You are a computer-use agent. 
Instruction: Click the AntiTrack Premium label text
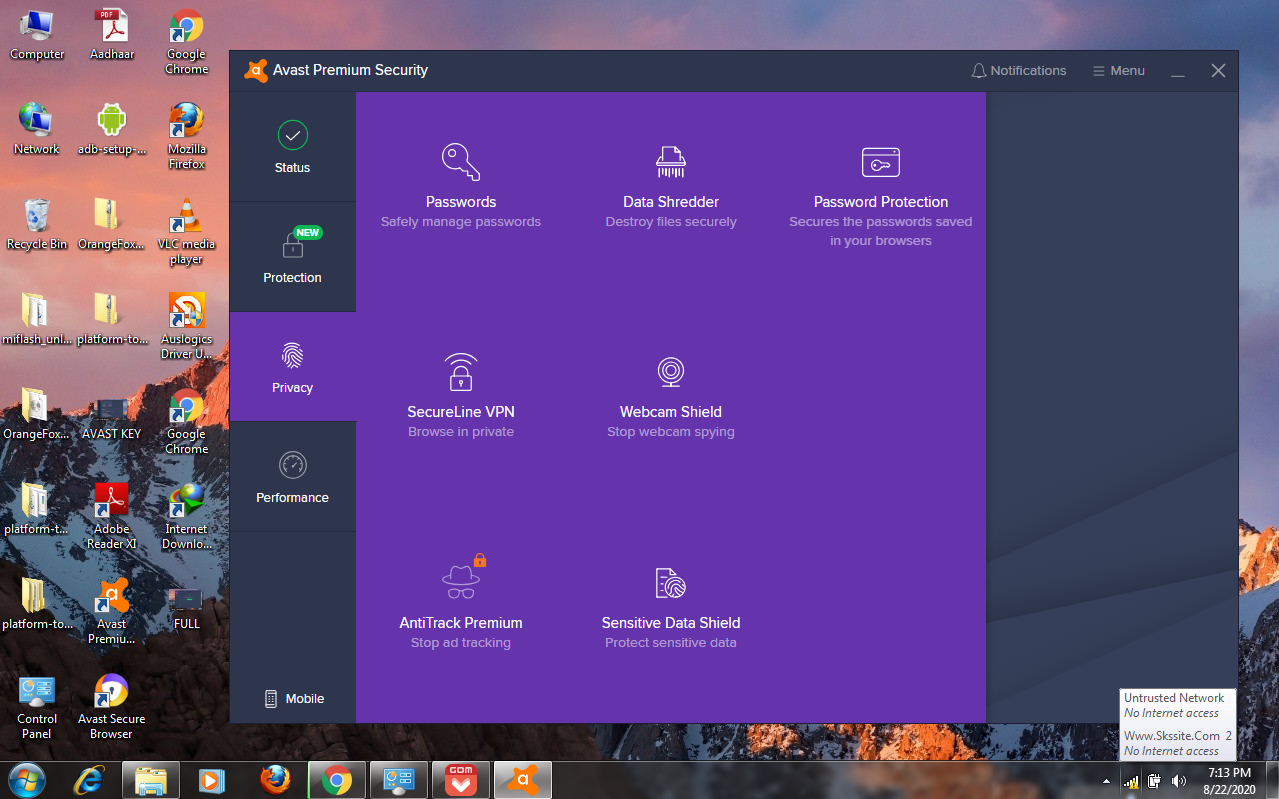pos(461,623)
